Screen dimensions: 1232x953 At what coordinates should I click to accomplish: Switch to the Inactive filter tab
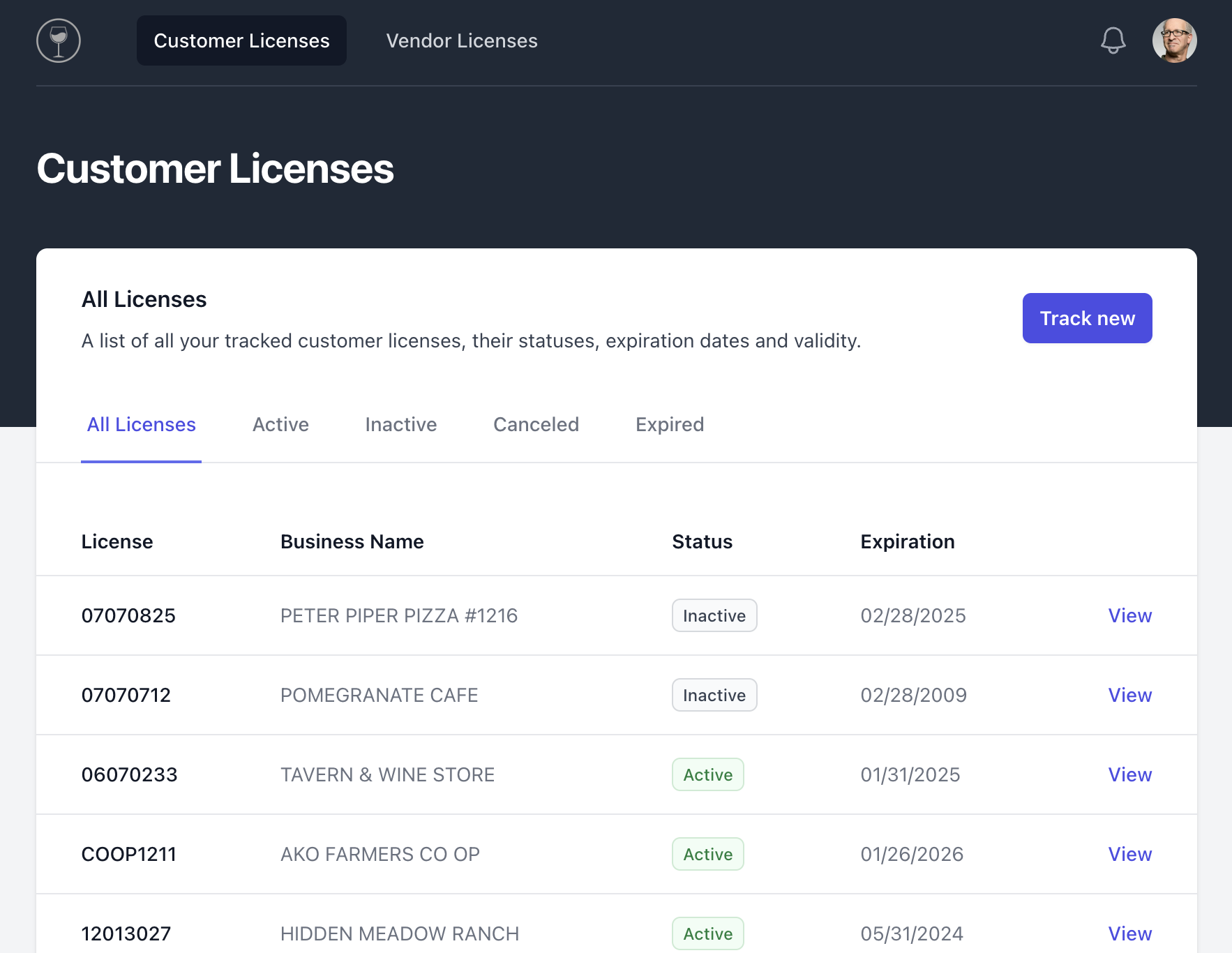[401, 425]
